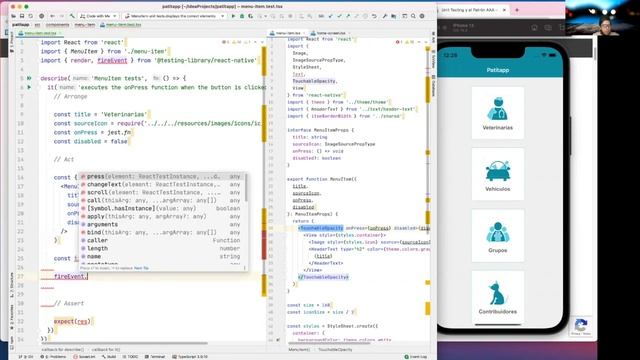640x360 pixels.
Task: Click patitapp in the navigation breadcrumb
Action: (20, 25)
